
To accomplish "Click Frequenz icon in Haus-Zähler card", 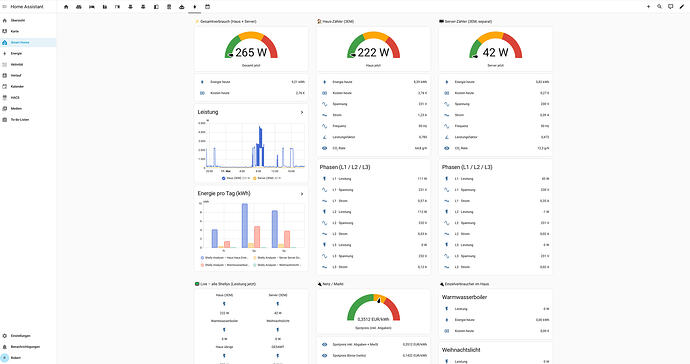I will [324, 126].
